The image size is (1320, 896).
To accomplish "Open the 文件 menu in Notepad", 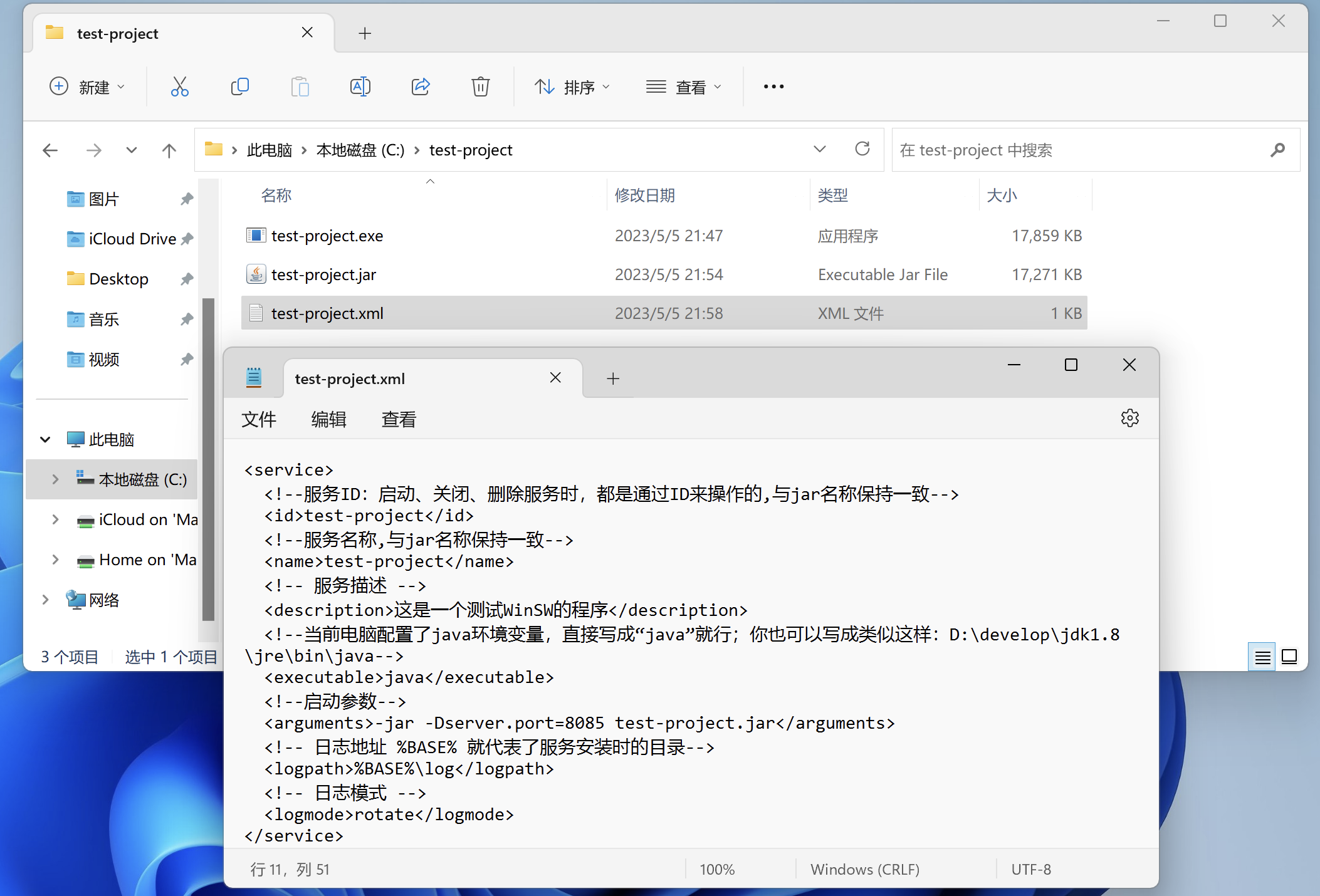I will (x=258, y=419).
